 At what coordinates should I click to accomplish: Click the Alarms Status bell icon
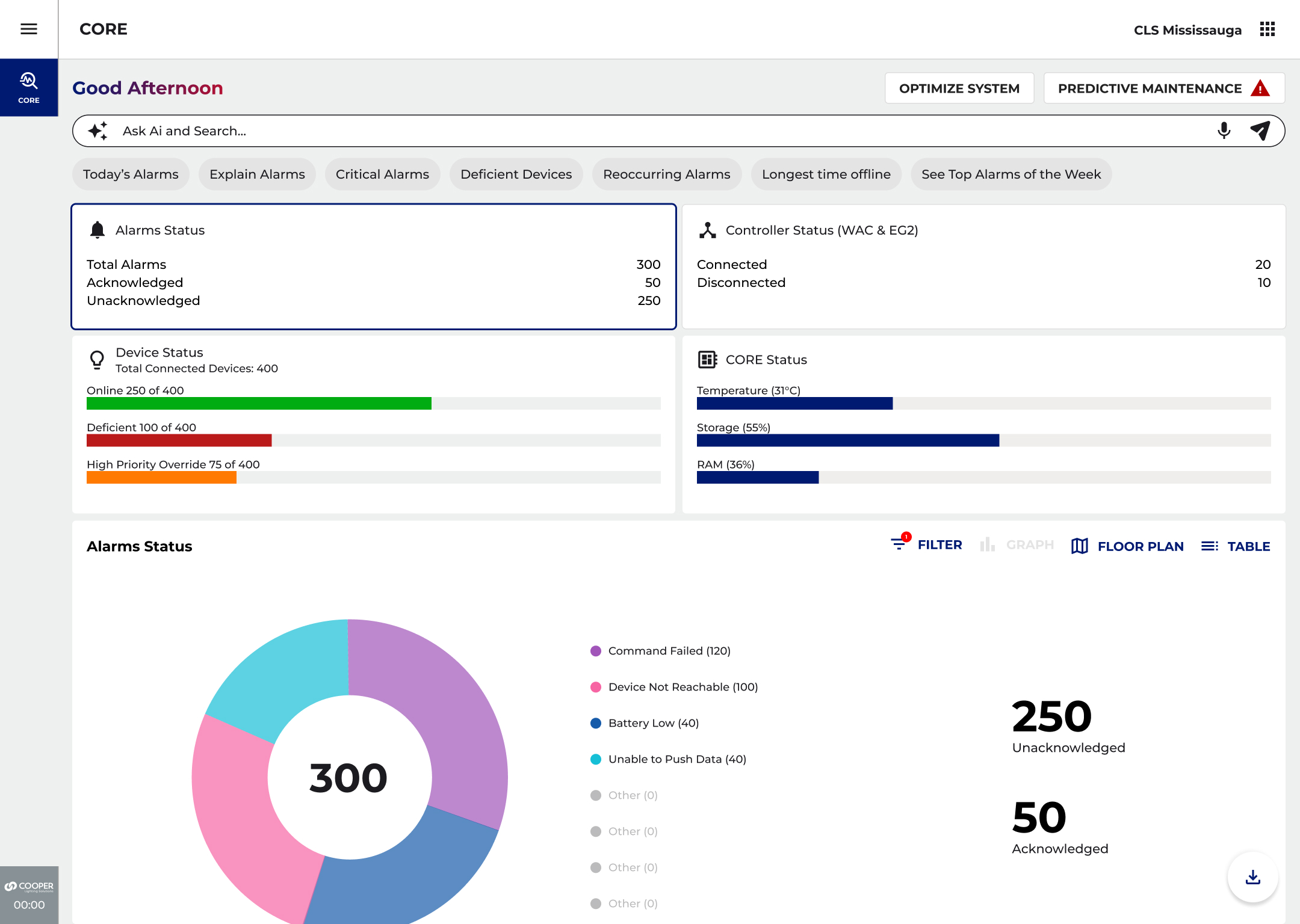[97, 230]
